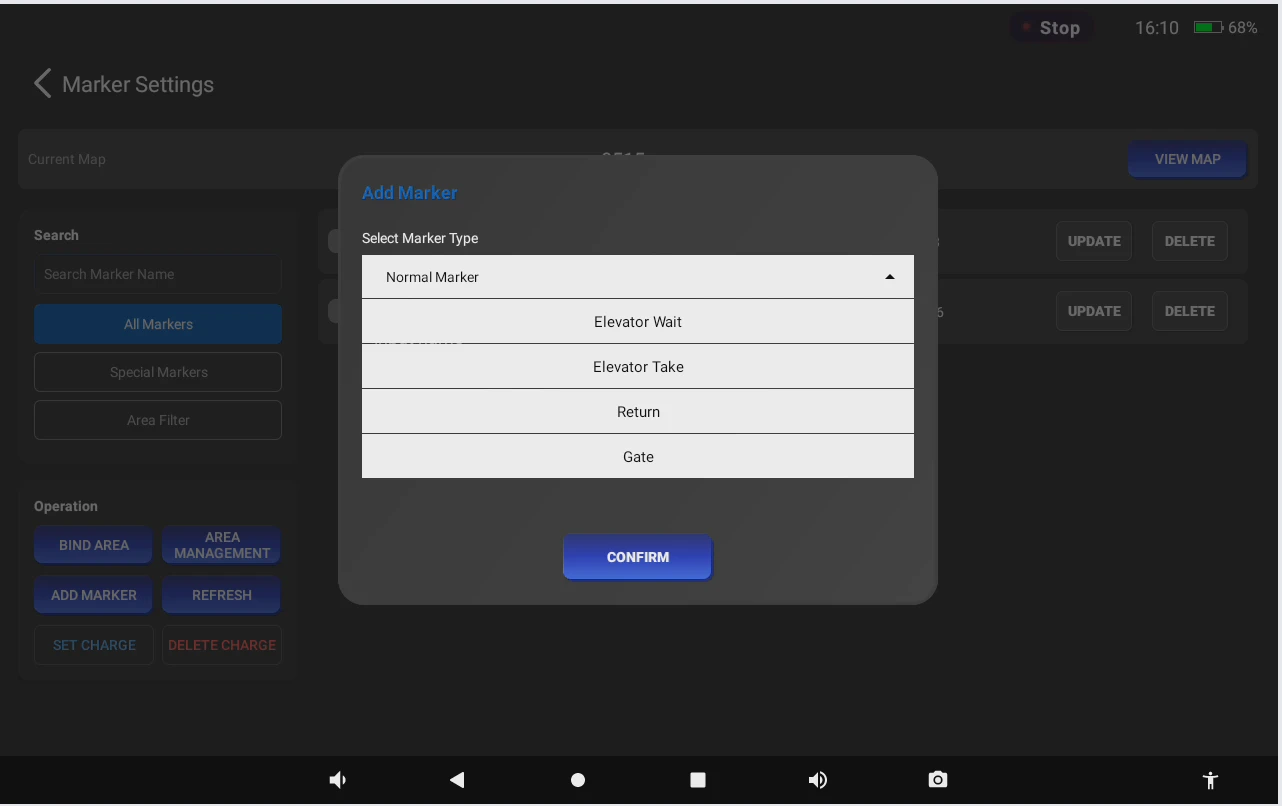The height and width of the screenshot is (806, 1282).
Task: Confirm the Add Marker dialog
Action: point(638,557)
